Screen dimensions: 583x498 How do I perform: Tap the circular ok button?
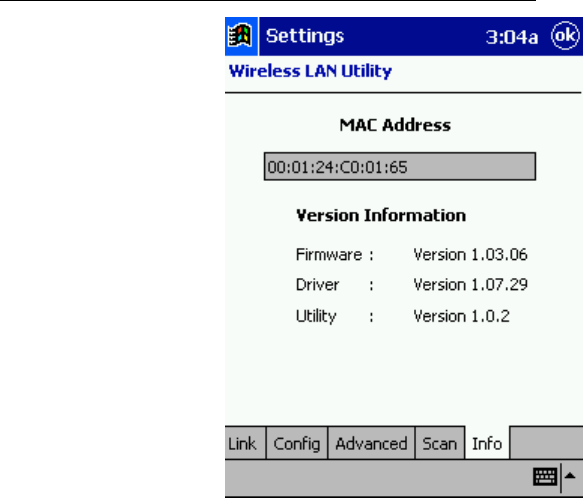[x=565, y=36]
